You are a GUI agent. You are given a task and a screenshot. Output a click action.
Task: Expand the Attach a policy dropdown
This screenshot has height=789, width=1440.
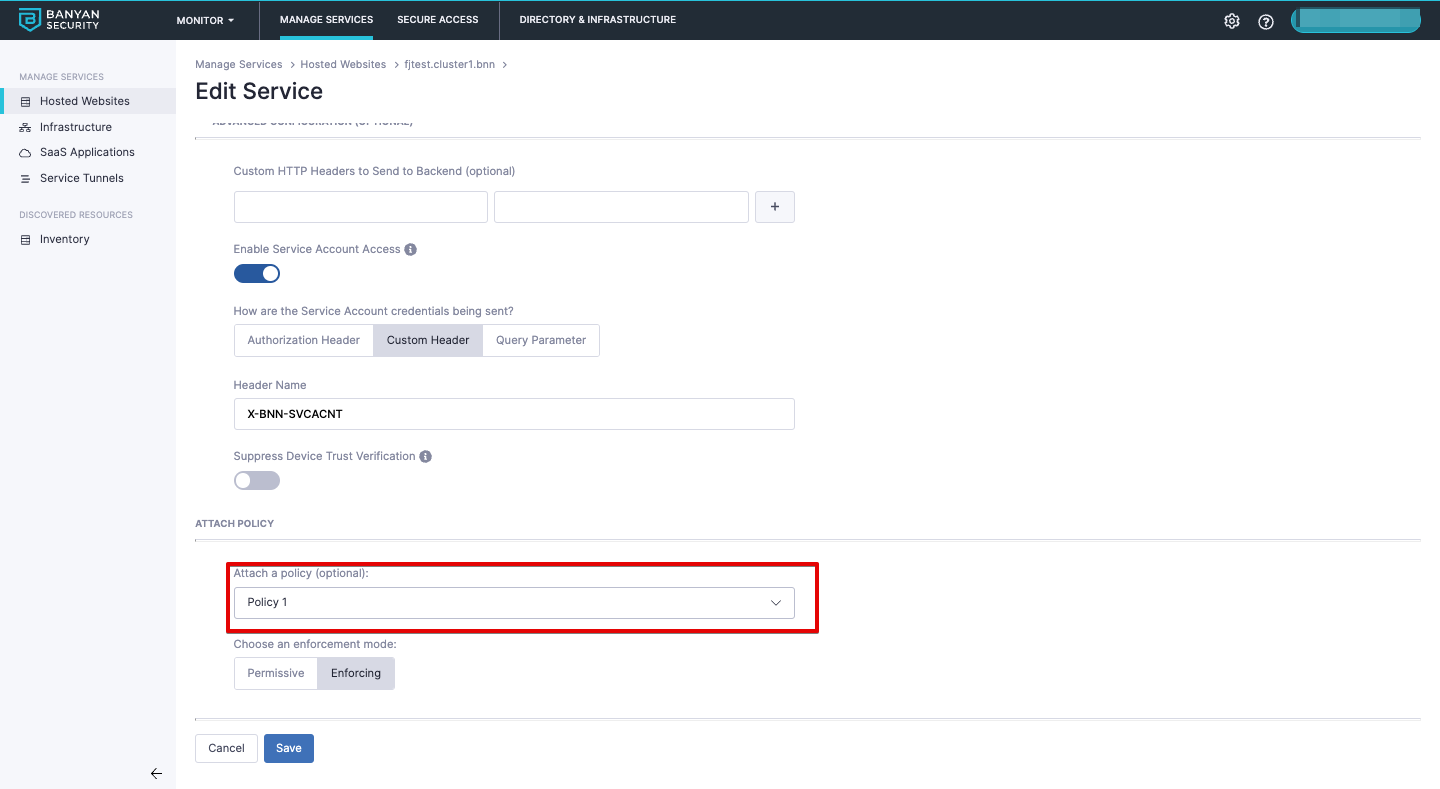tap(514, 602)
